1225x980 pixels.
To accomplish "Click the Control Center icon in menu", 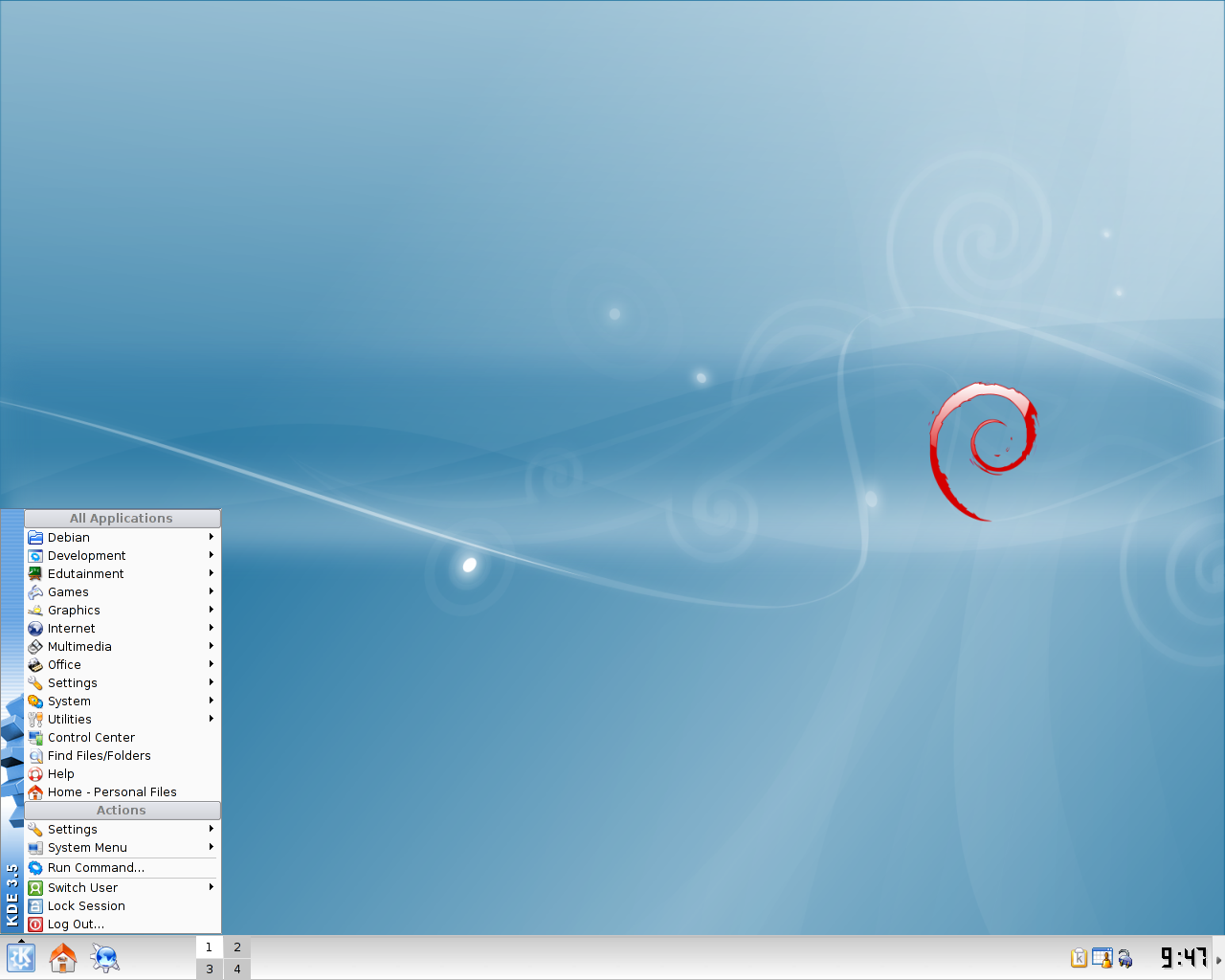I will click(x=35, y=738).
